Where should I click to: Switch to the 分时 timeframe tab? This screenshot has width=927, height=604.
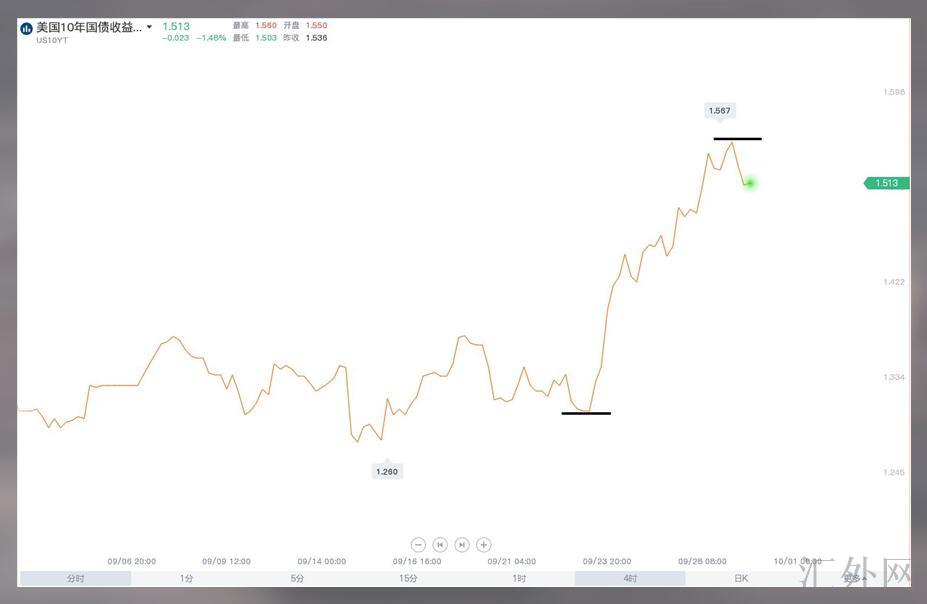coord(76,578)
